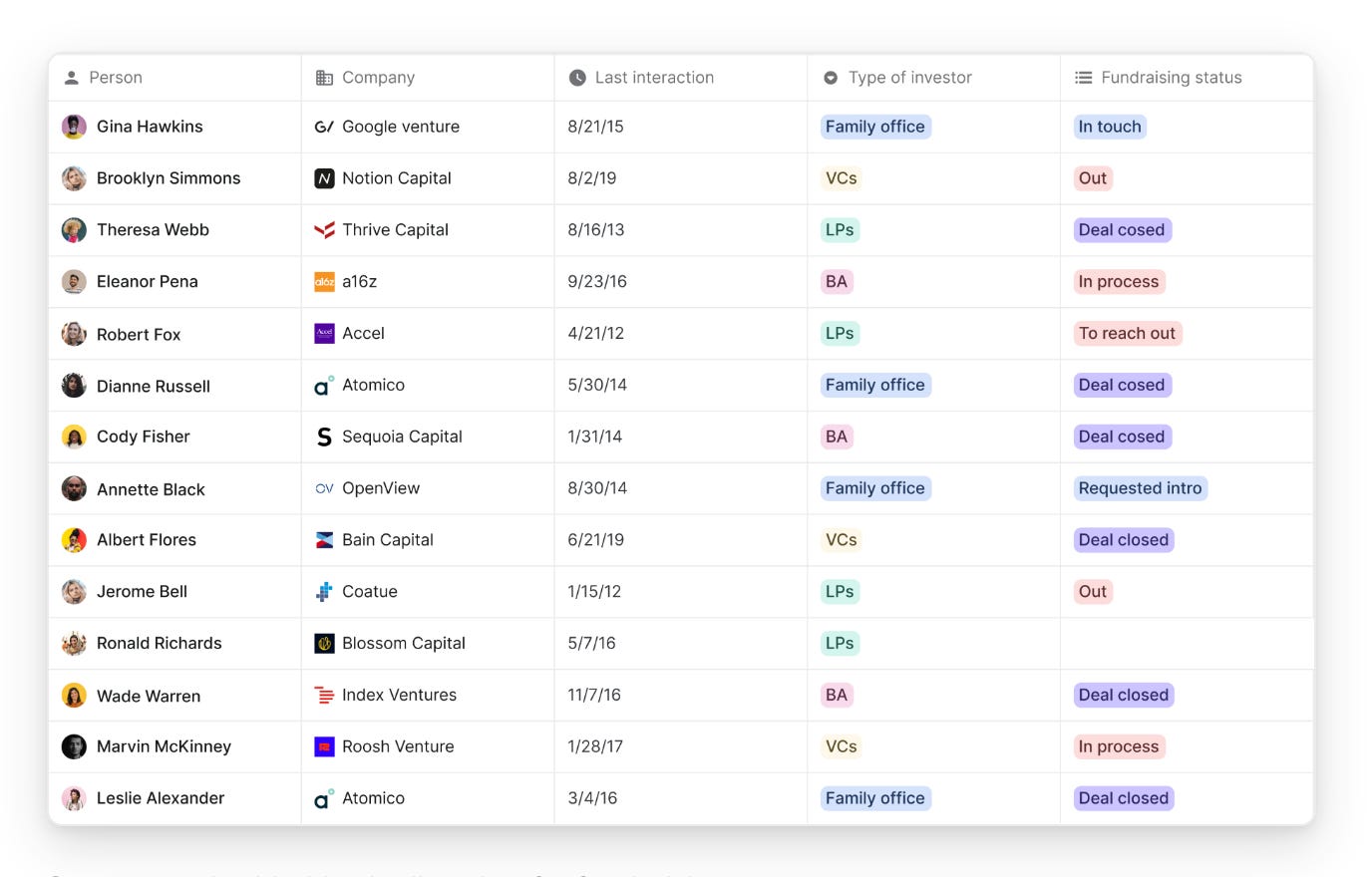Select the Person column header
The width and height of the screenshot is (1372, 877).
(x=174, y=78)
